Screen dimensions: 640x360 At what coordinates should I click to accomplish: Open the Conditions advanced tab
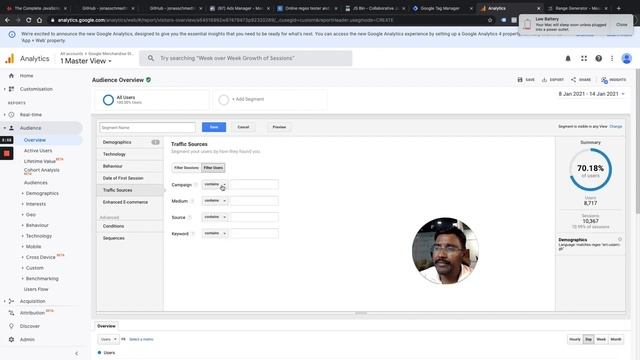click(x=130, y=226)
